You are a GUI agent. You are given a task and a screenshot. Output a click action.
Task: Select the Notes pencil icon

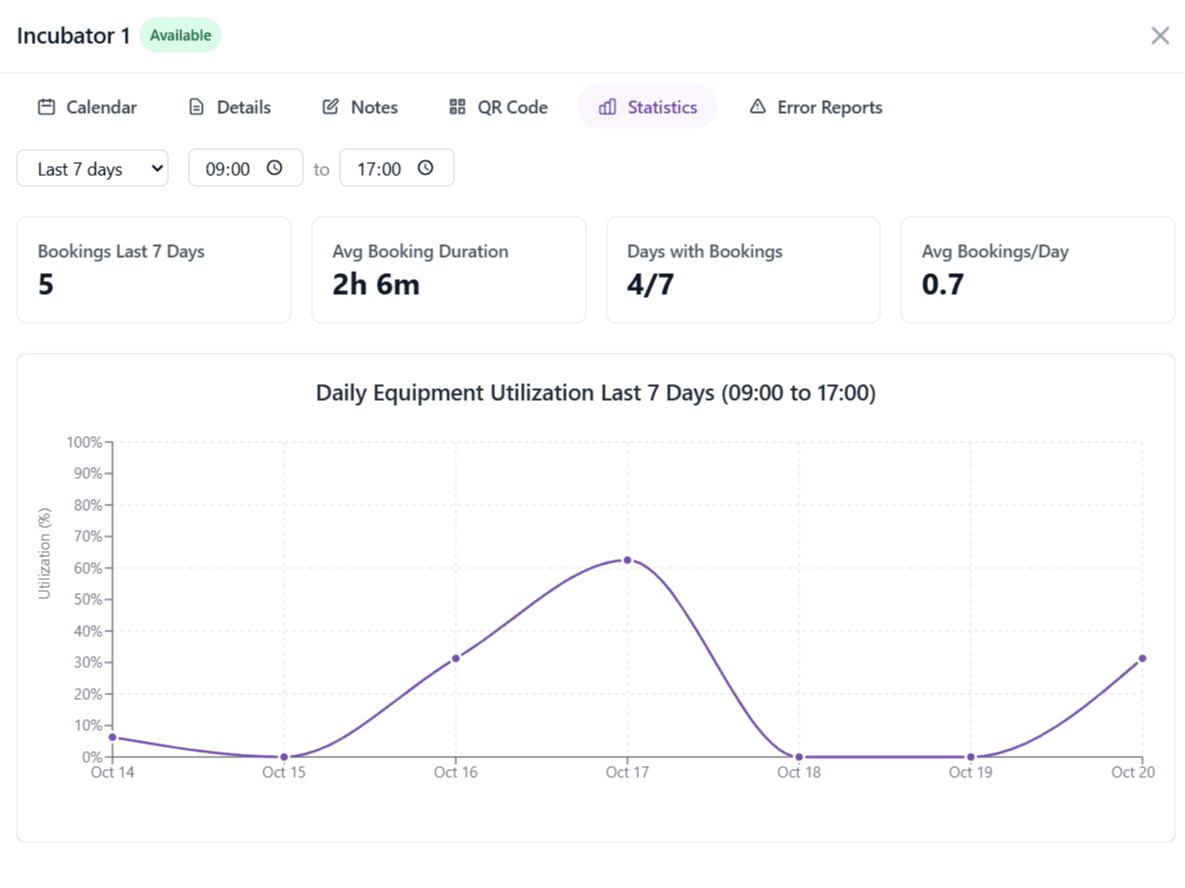pyautogui.click(x=329, y=106)
